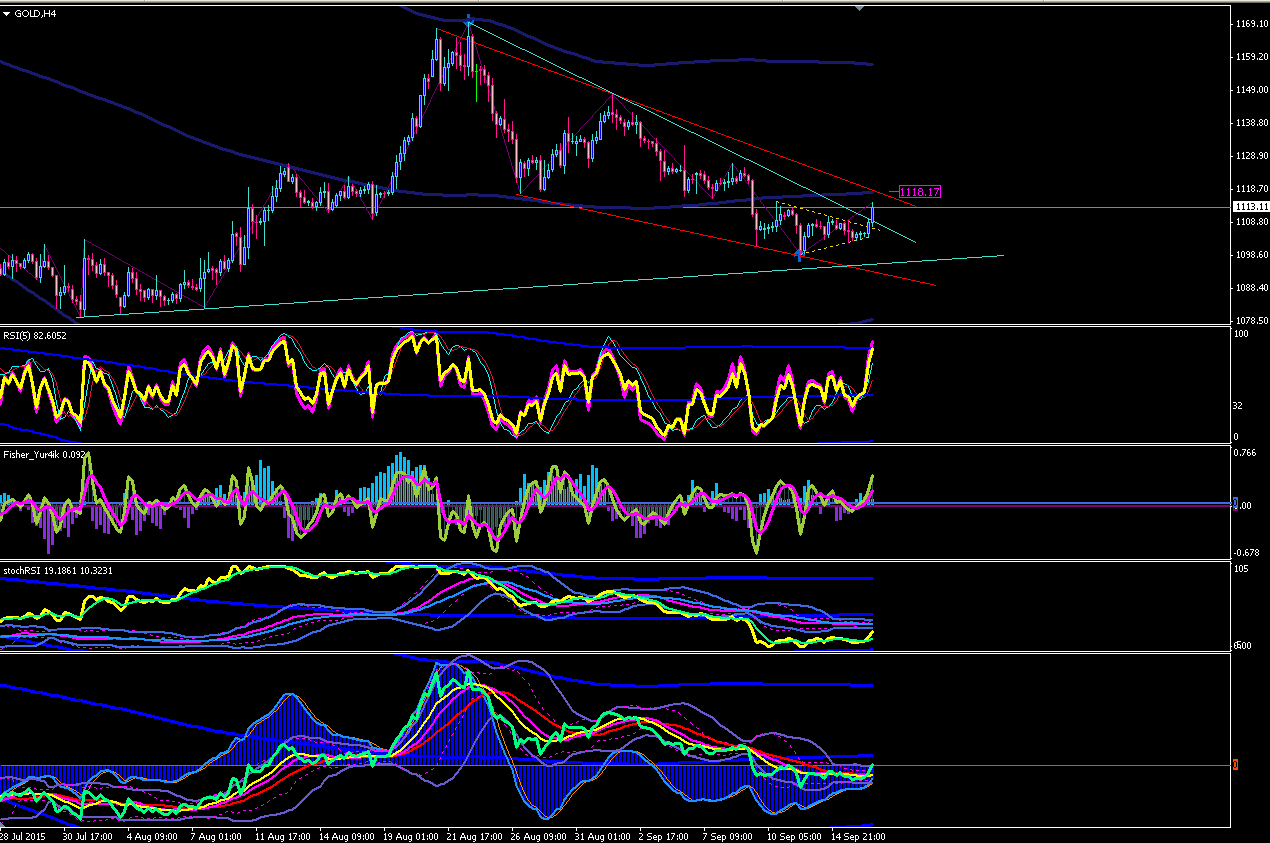Click the 1149.00 price axis value
This screenshot has width=1270, height=843.
[1250, 89]
